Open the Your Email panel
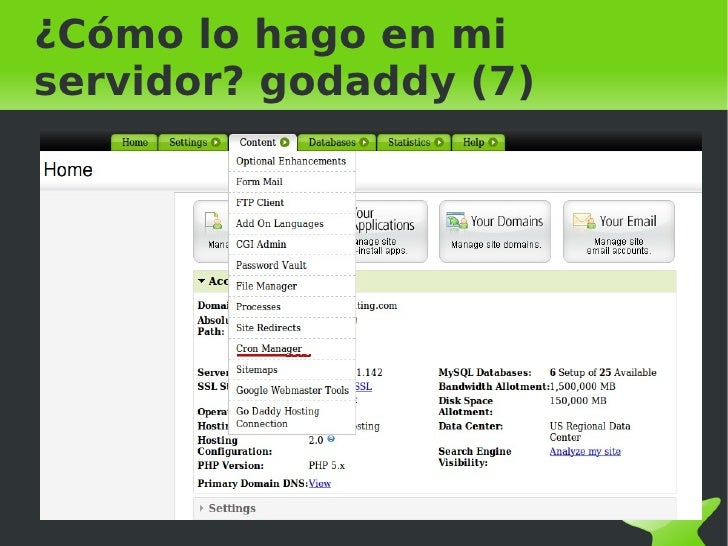The height and width of the screenshot is (546, 728). (x=619, y=231)
